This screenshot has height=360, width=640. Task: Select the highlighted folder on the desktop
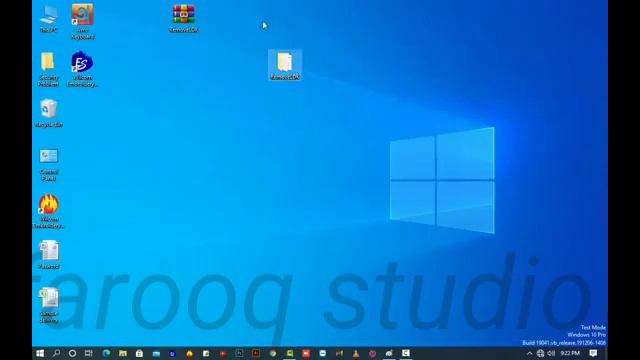[x=285, y=65]
